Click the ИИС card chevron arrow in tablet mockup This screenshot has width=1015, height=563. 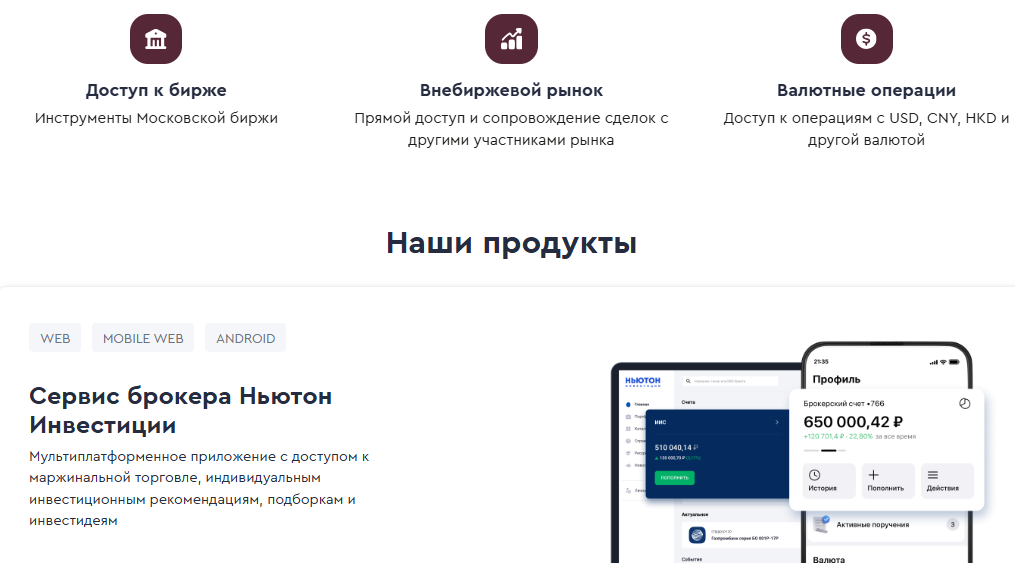777,422
